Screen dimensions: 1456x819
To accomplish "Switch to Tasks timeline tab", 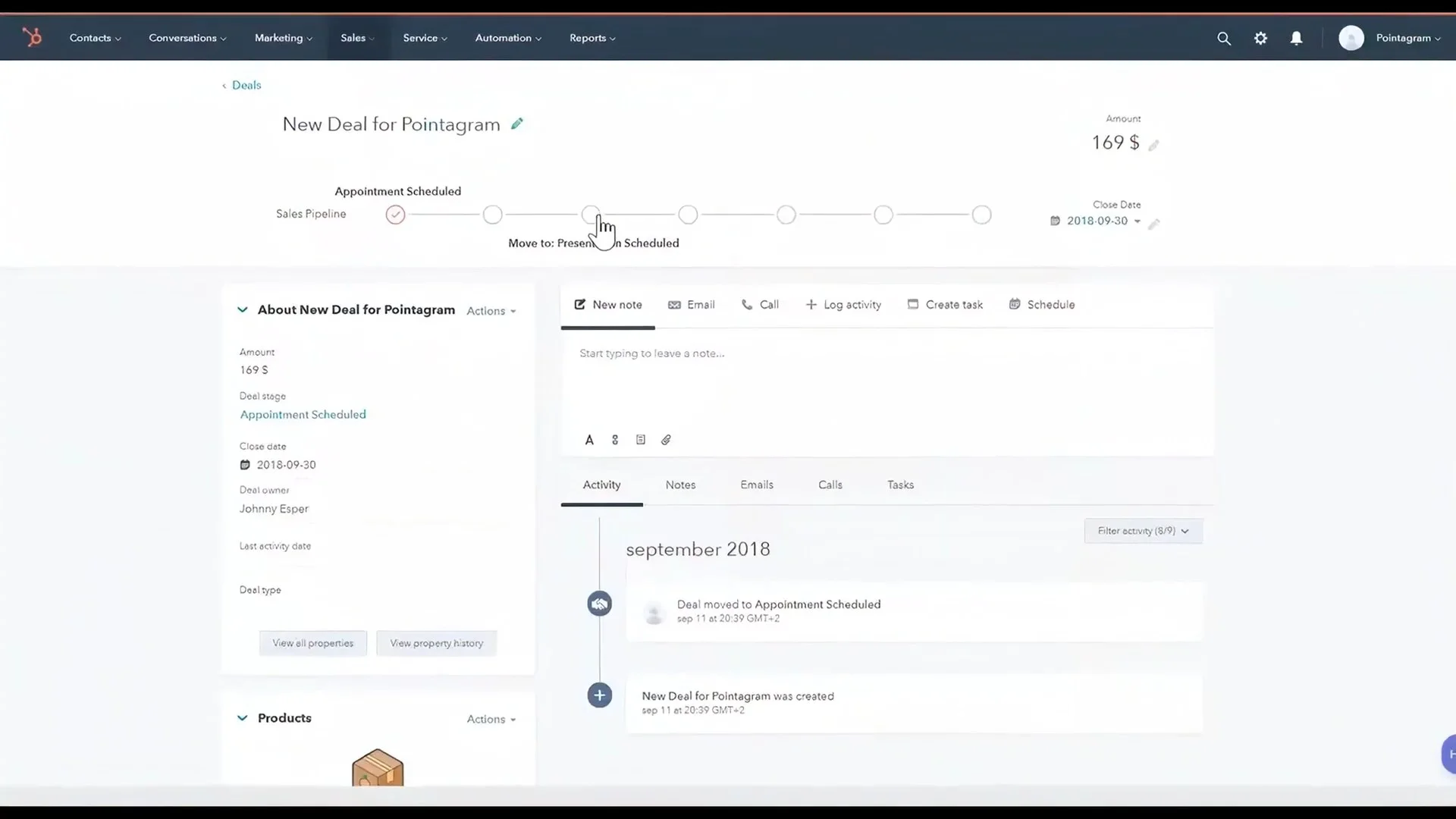I will pyautogui.click(x=900, y=485).
